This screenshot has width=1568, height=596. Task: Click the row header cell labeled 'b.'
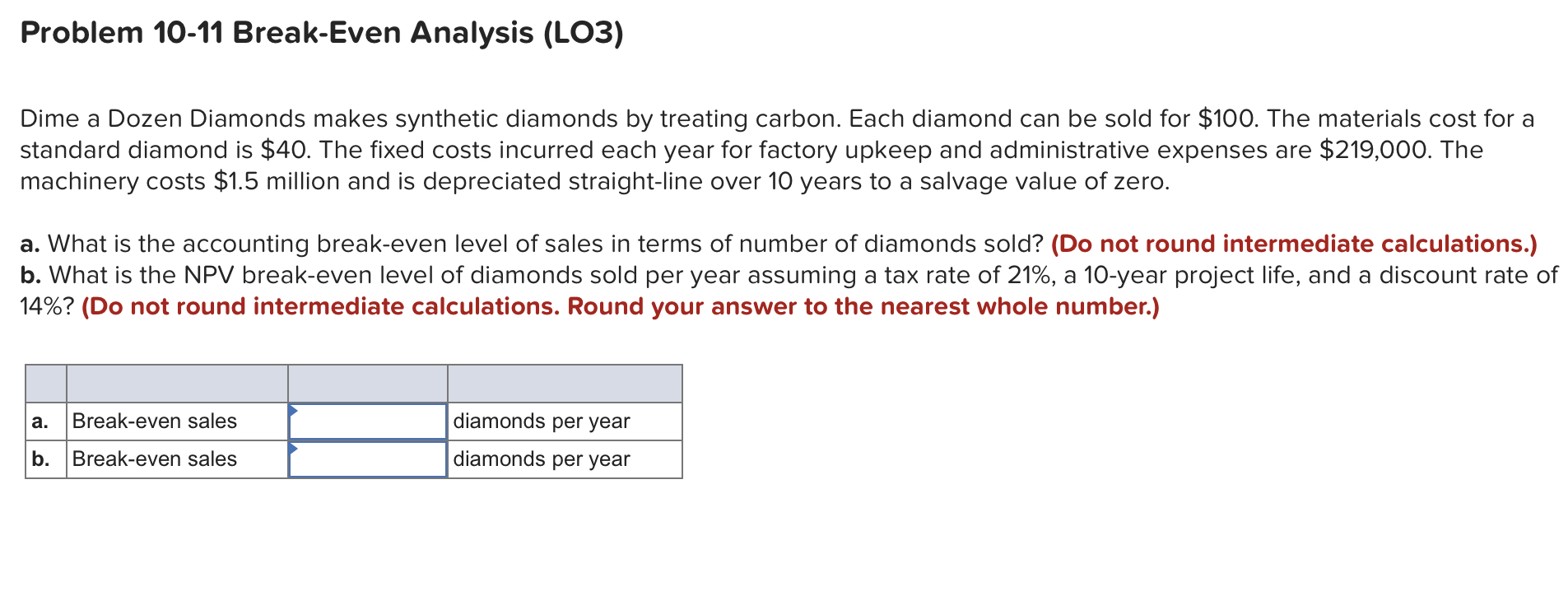point(41,459)
